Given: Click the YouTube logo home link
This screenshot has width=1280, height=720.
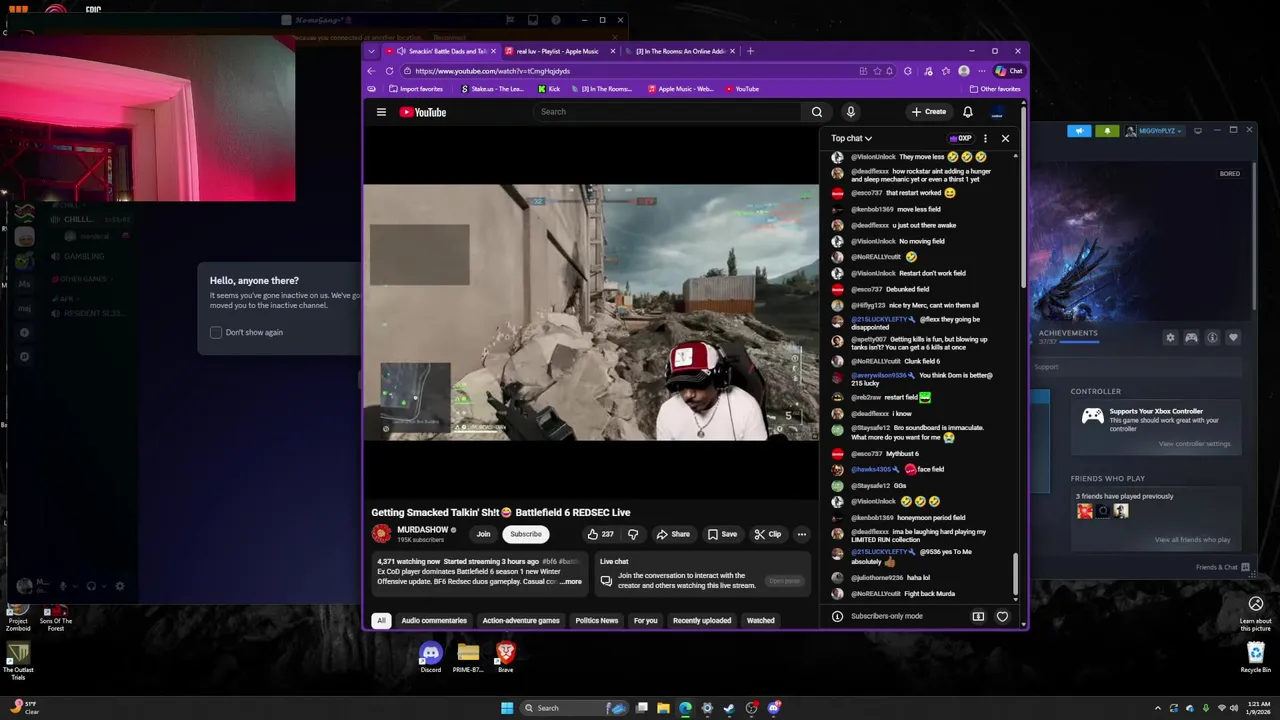Looking at the screenshot, I should point(423,112).
